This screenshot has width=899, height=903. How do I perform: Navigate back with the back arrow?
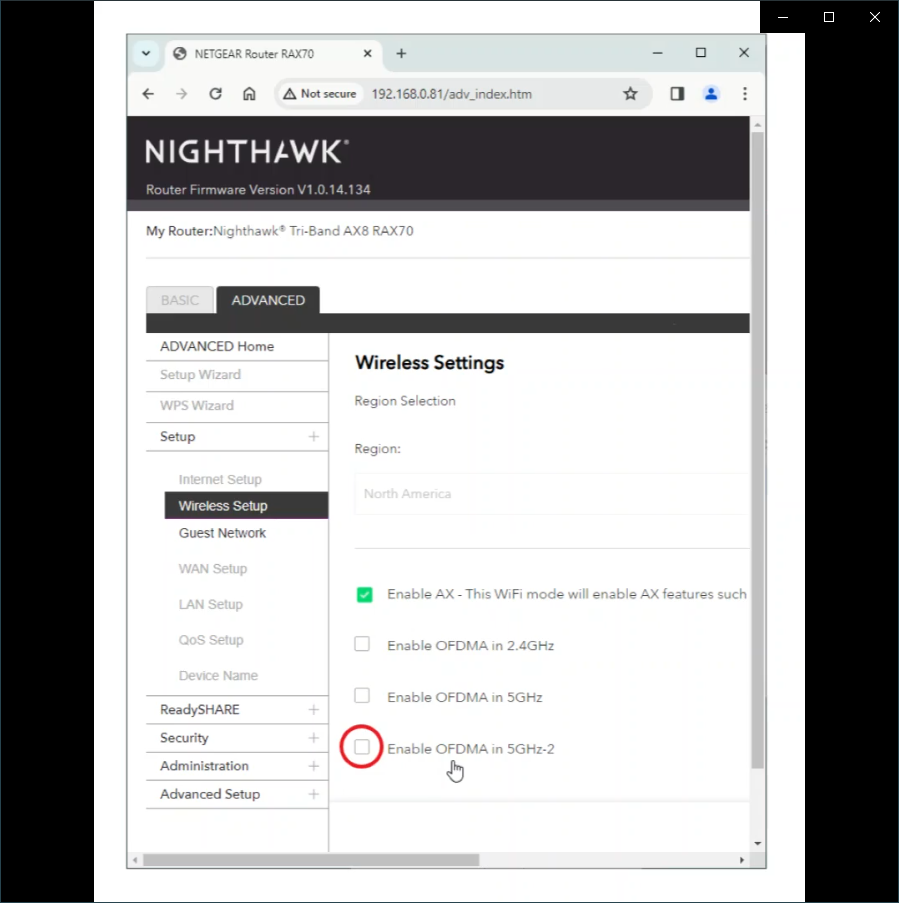[x=148, y=94]
